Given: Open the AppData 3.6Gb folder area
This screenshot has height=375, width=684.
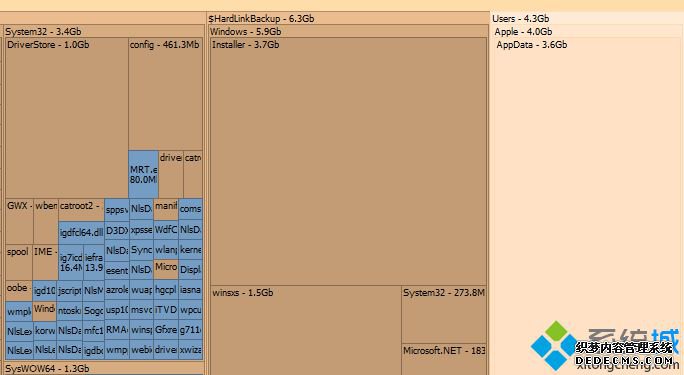Looking at the screenshot, I should point(588,205).
